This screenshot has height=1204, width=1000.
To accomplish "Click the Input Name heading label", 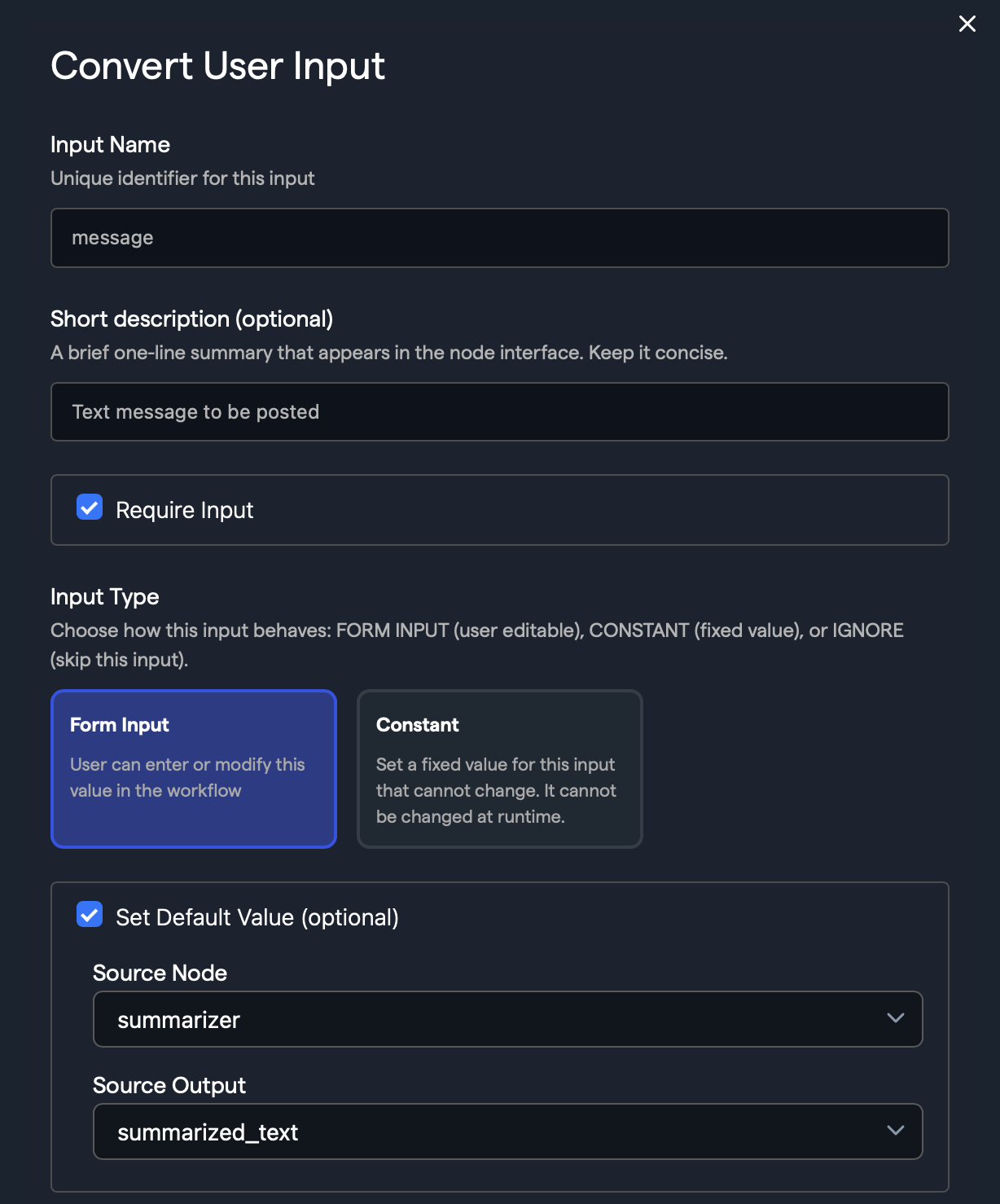I will [110, 145].
